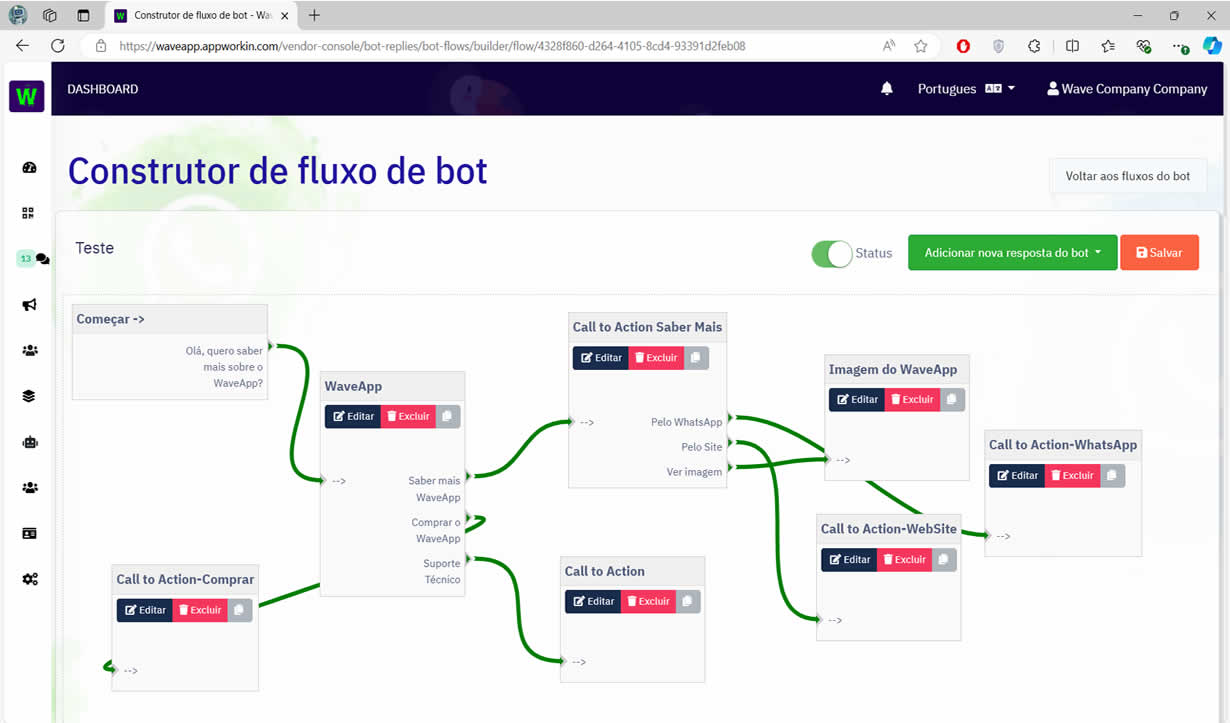Click the browser refresh icon

tap(58, 46)
